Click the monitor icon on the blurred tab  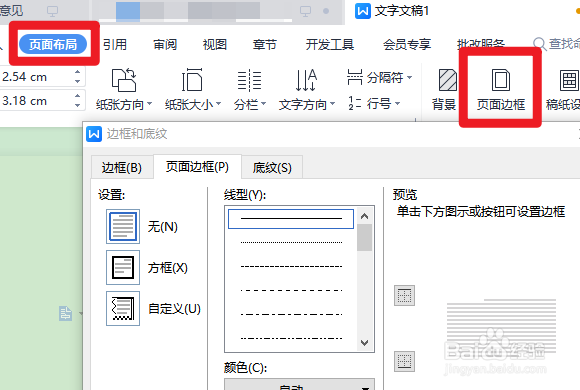tap(305, 11)
